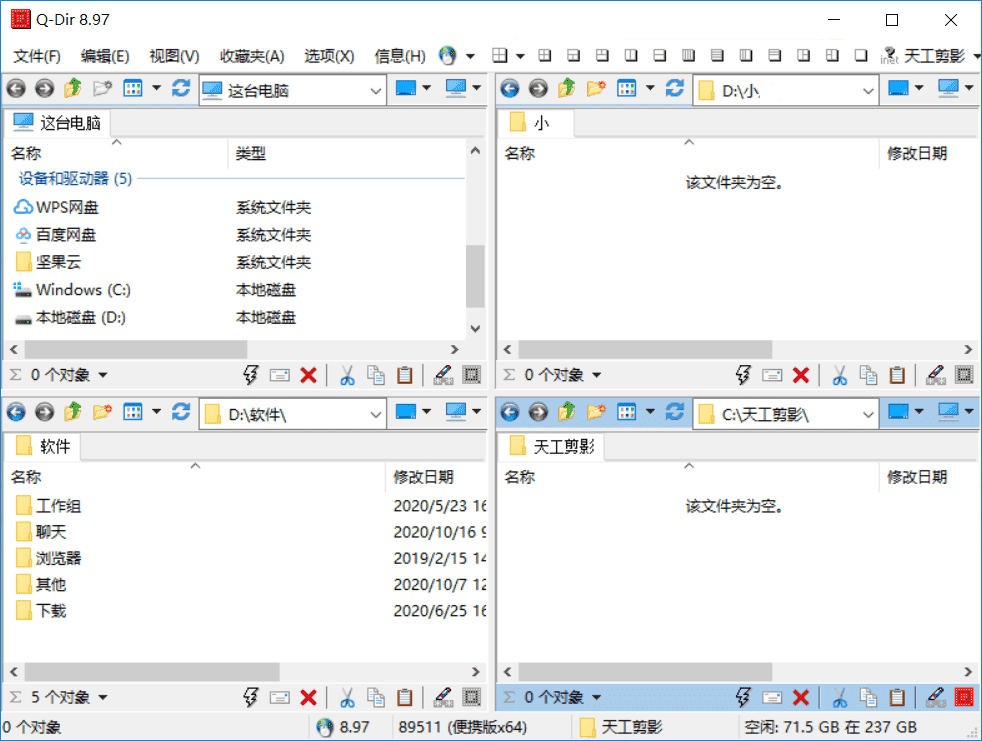Click the copy icon under the 这台电脑 pane

coord(375,374)
